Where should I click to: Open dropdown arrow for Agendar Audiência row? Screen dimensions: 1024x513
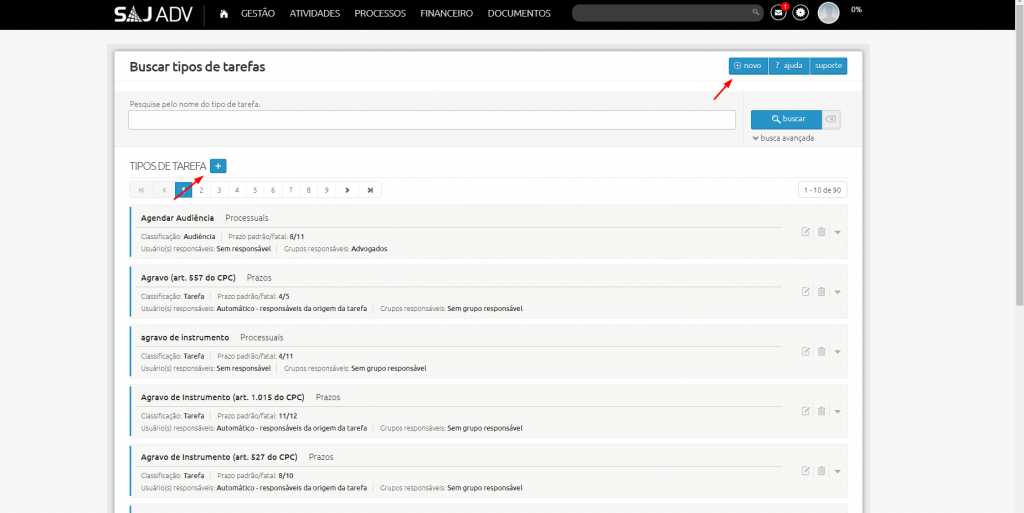(x=837, y=232)
